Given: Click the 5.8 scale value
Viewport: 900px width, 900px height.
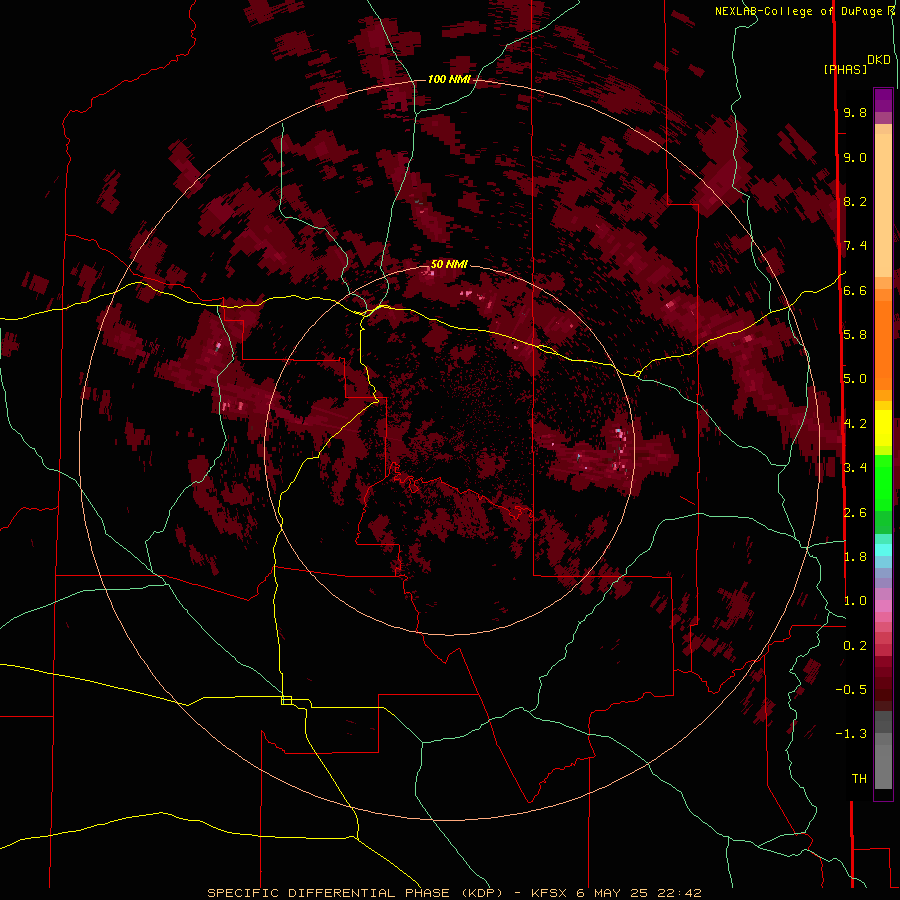Looking at the screenshot, I should coord(855,335).
